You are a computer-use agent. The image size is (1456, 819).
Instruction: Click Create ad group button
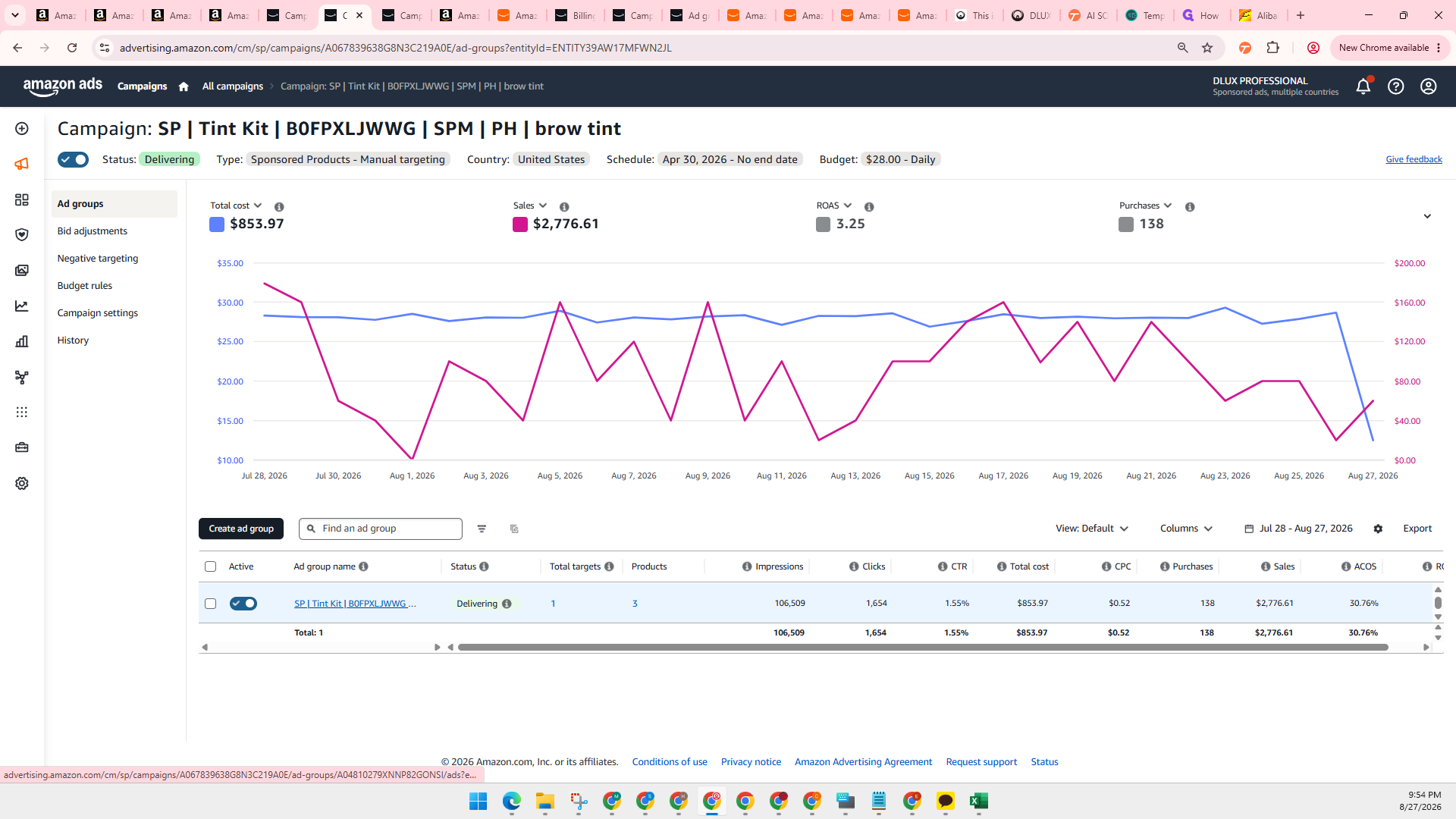point(241,529)
